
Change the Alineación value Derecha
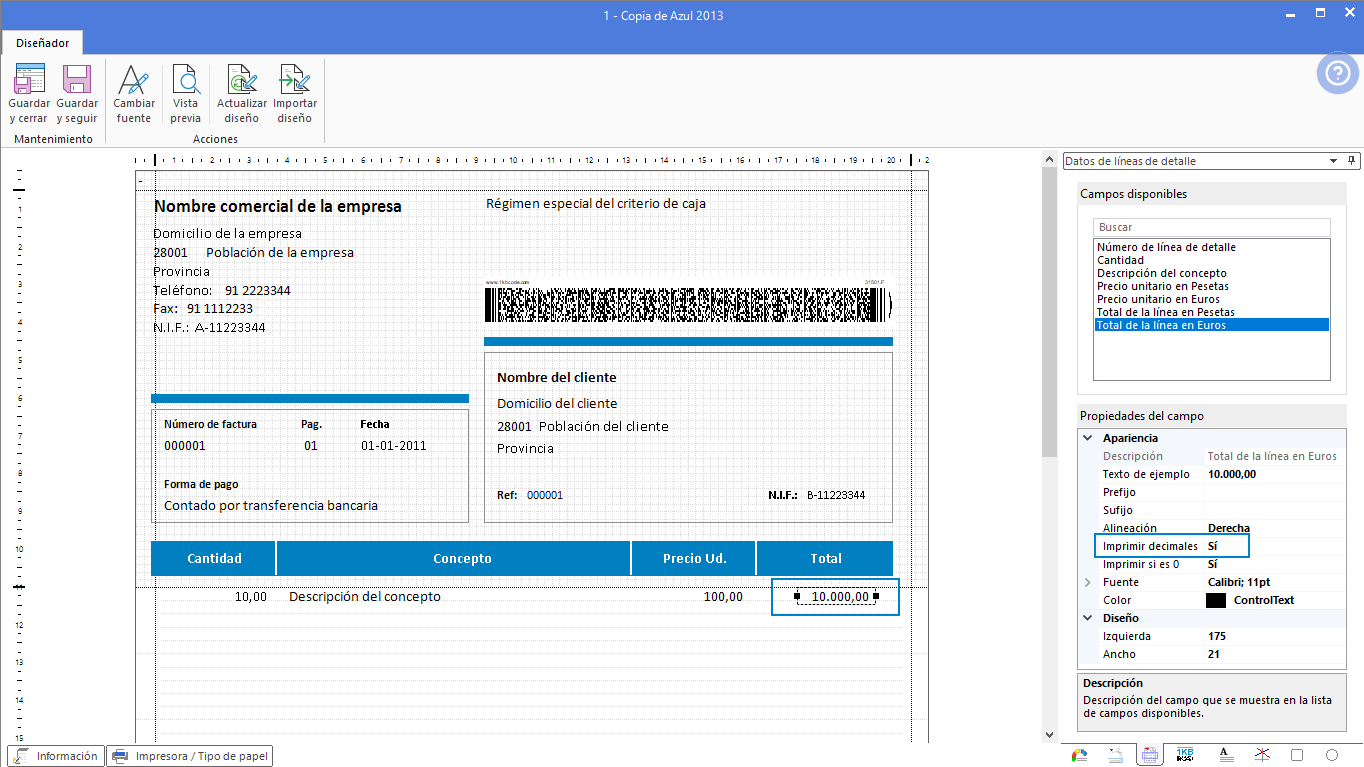click(1275, 528)
